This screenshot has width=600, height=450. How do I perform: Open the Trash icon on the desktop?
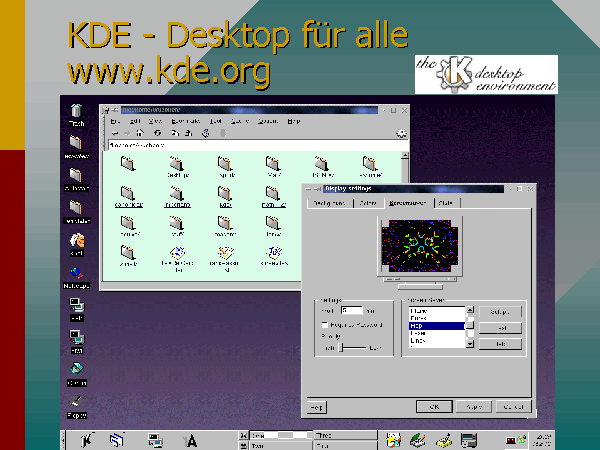(x=76, y=110)
